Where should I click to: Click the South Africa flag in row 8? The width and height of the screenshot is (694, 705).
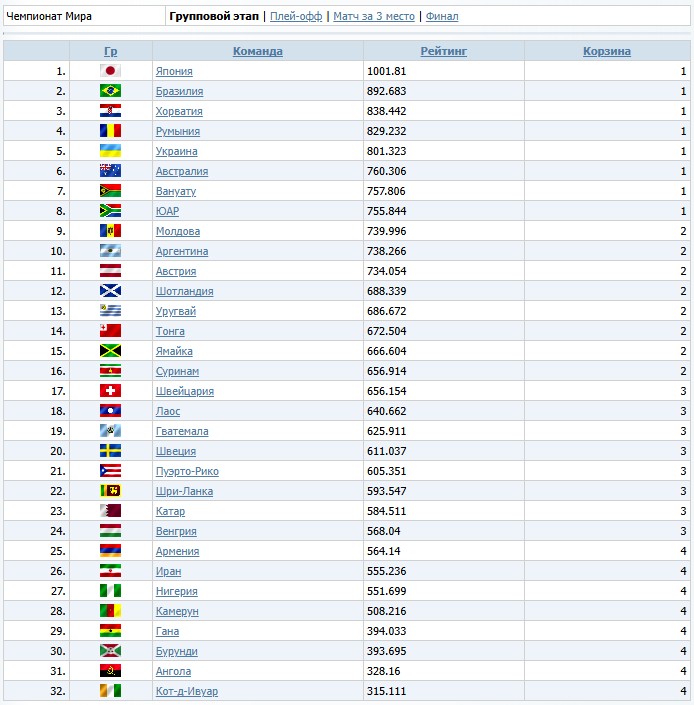coord(110,211)
